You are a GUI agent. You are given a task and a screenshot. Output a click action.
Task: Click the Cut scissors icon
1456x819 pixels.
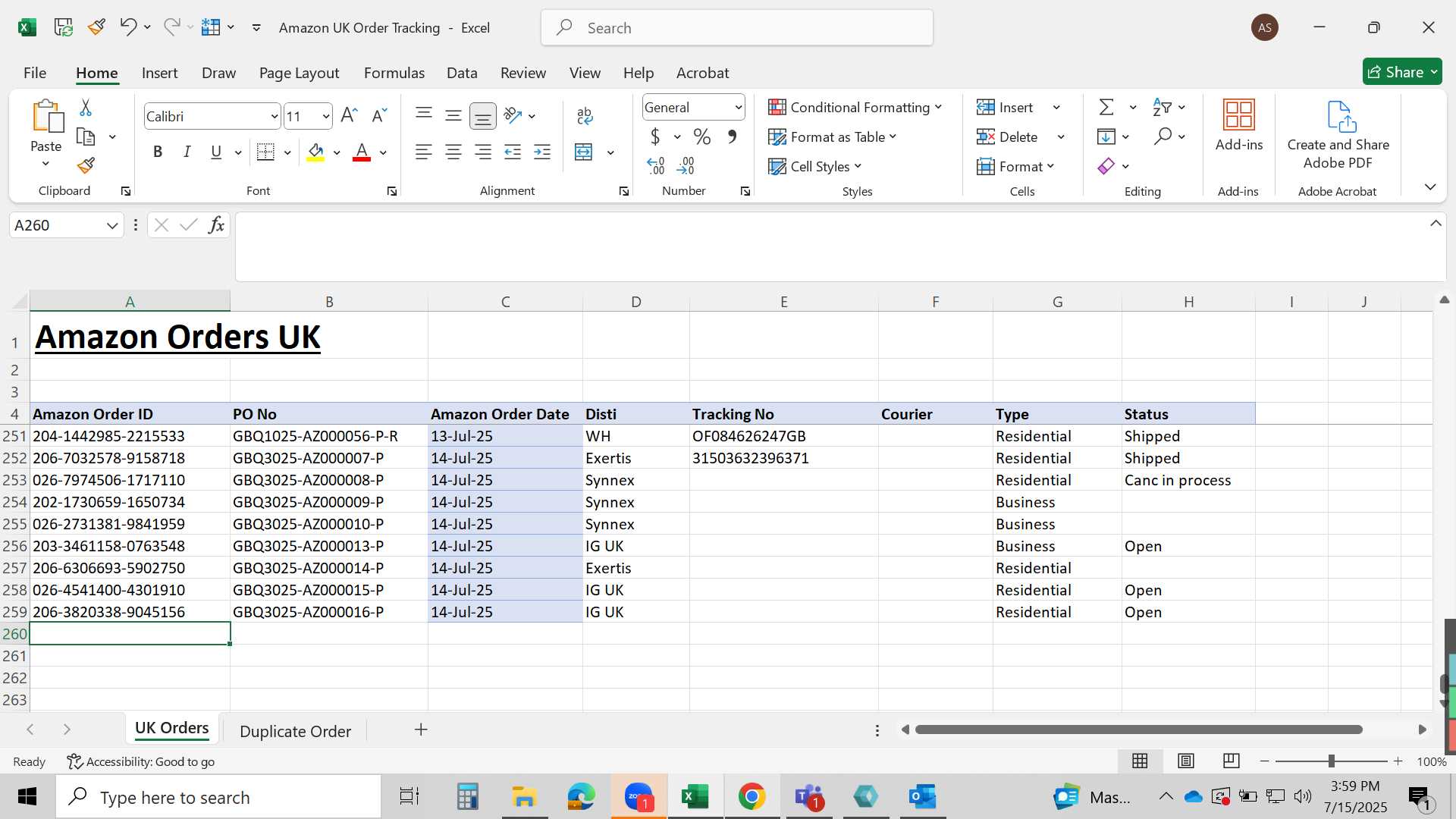pyautogui.click(x=86, y=108)
